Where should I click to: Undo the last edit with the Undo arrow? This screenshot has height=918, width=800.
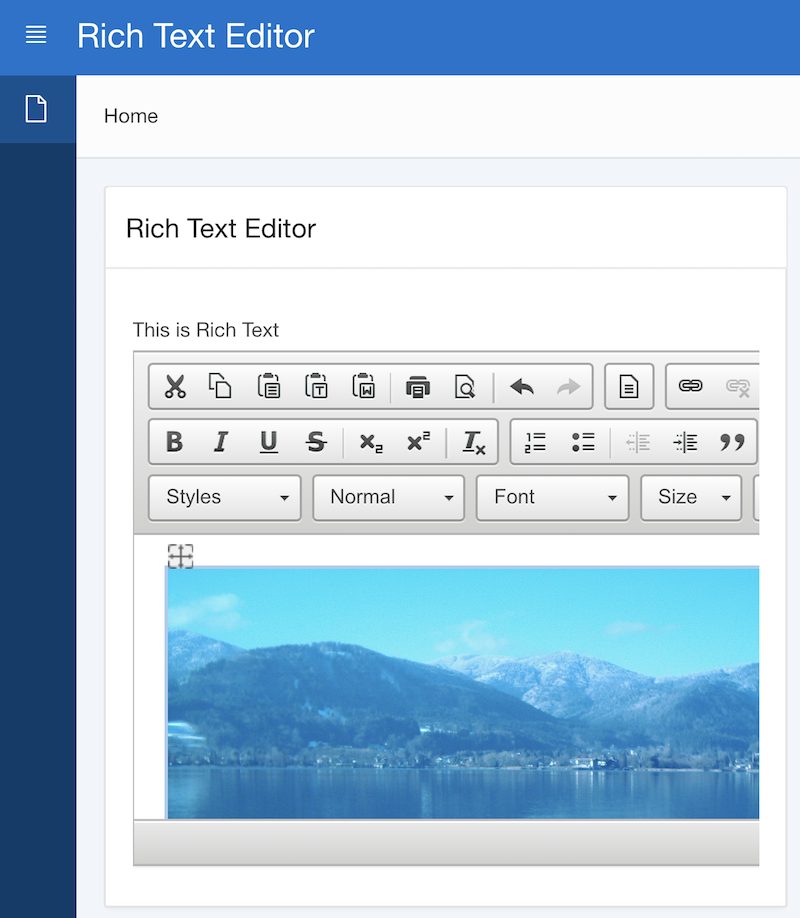click(521, 386)
